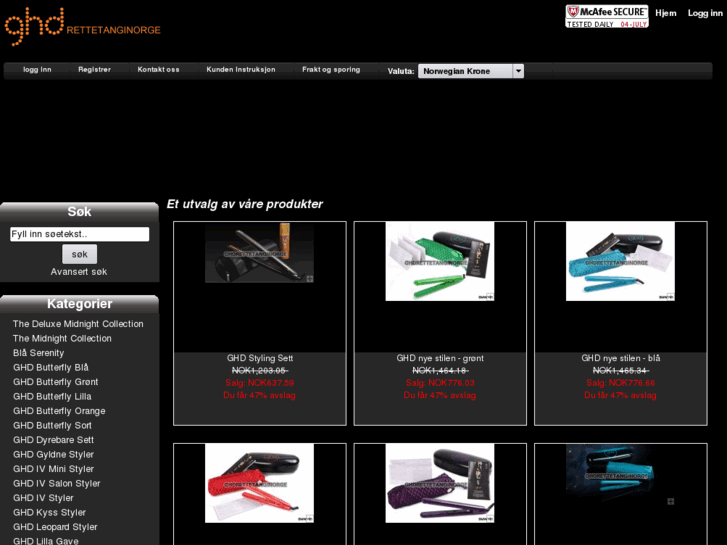Select logg inn in navigation bar
This screenshot has width=727, height=545.
pyautogui.click(x=37, y=70)
